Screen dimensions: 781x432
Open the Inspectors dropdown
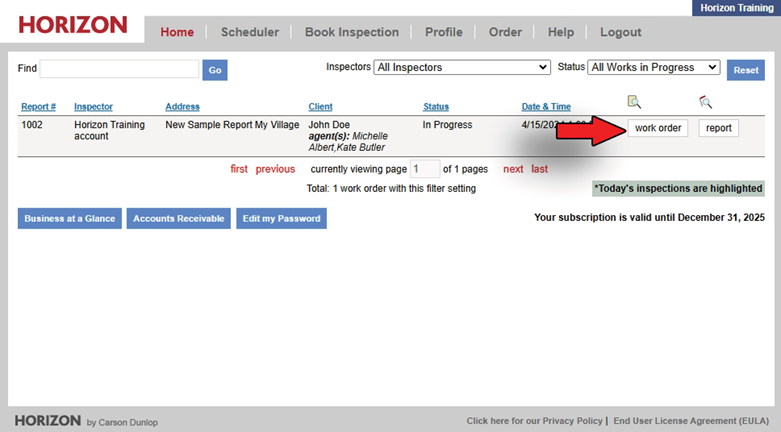[461, 68]
